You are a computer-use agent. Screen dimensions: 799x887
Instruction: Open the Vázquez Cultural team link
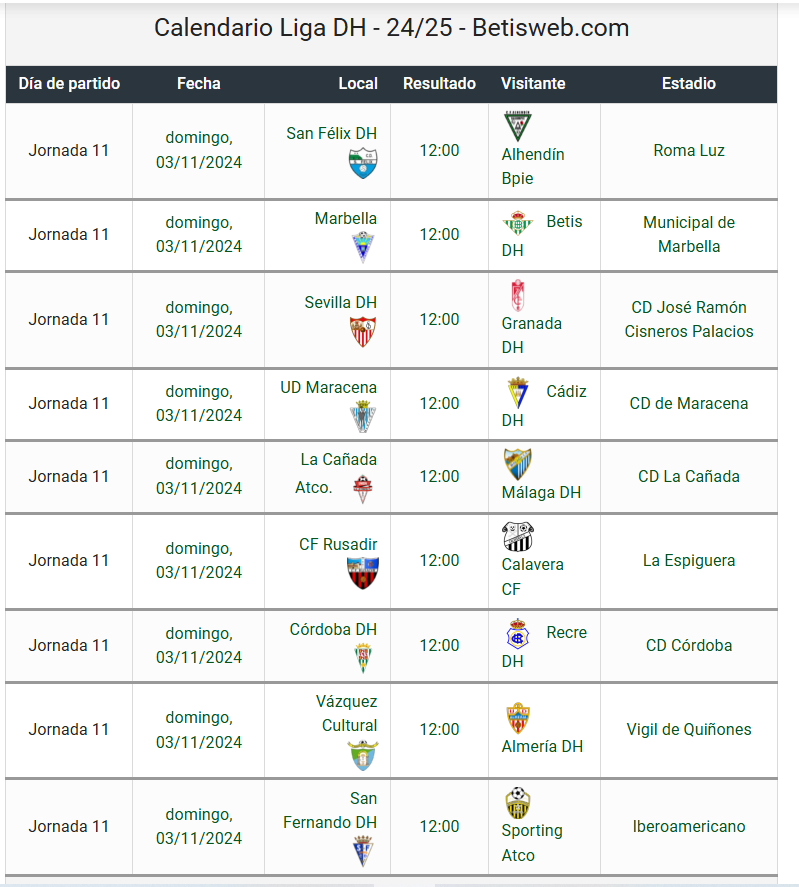click(x=346, y=713)
